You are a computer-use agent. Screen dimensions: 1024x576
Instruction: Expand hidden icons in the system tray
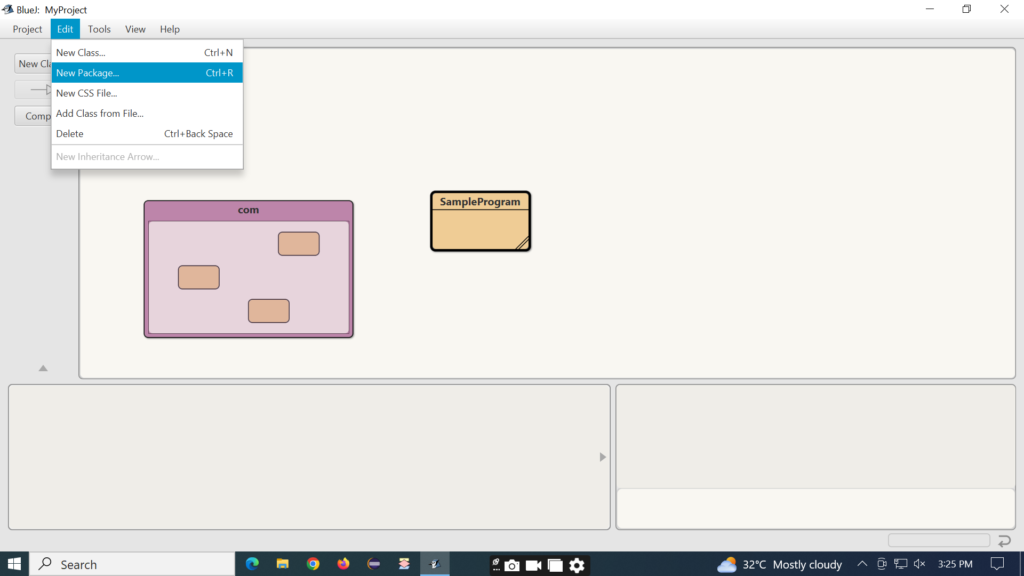coord(861,564)
